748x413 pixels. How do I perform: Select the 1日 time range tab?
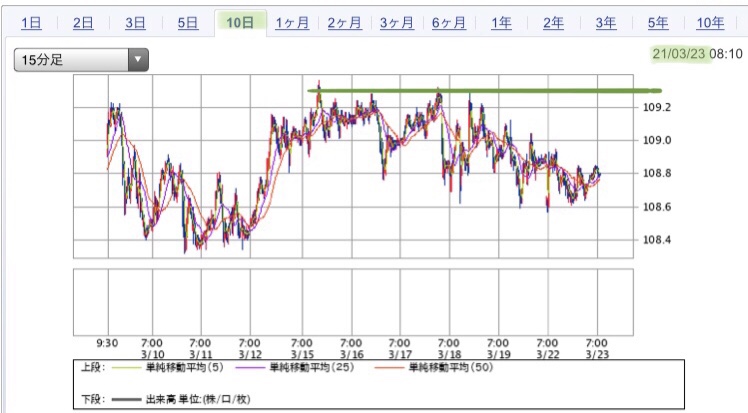point(31,22)
